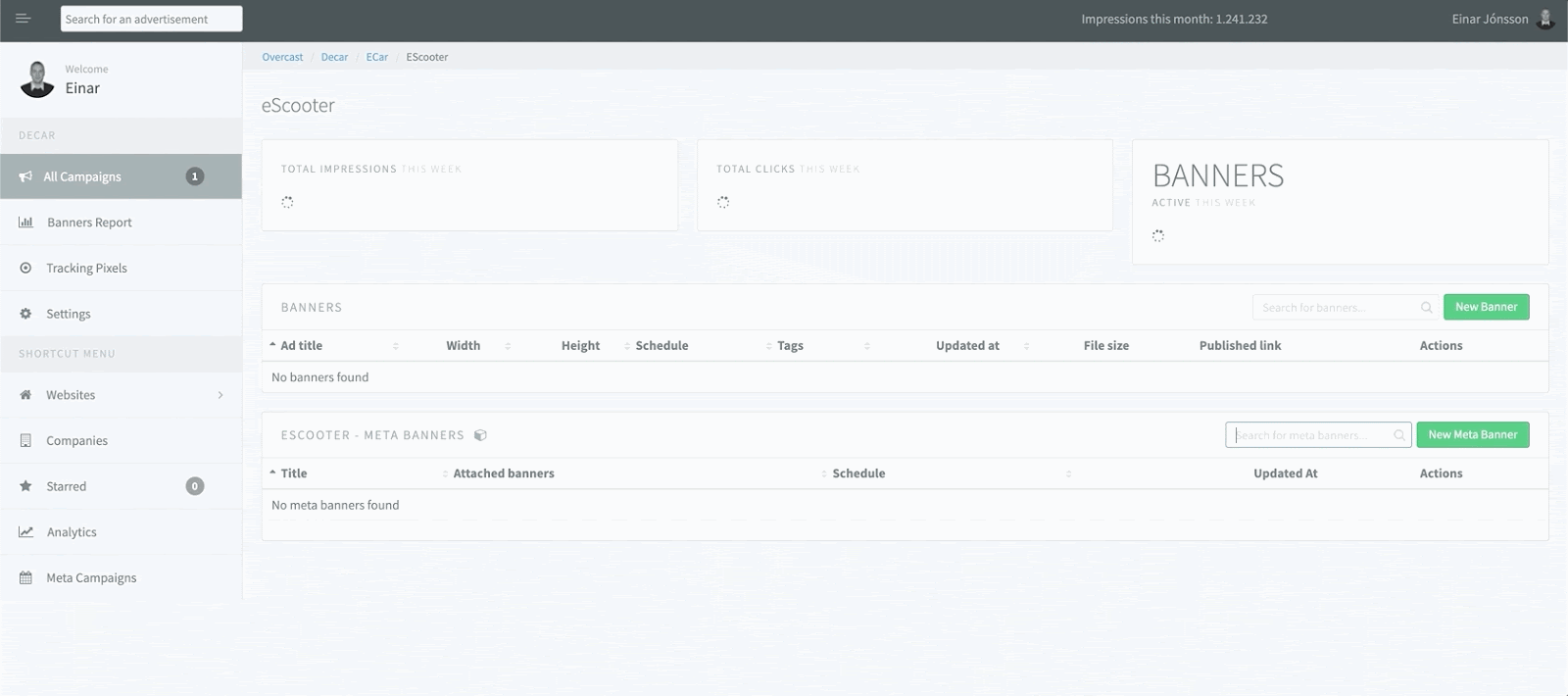Click the Search for banners input field
Viewport: 1568px width, 696px height.
(x=1337, y=308)
